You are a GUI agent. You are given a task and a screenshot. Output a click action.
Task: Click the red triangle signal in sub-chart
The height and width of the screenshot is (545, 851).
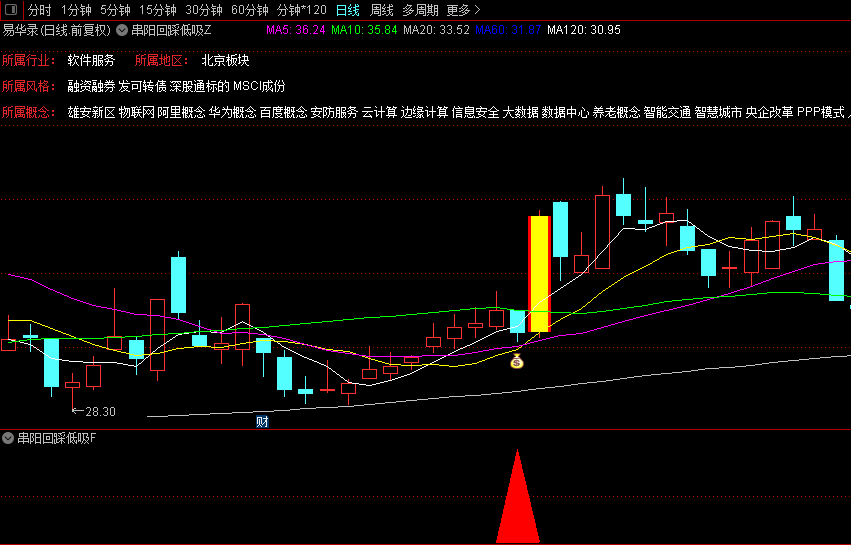point(518,496)
